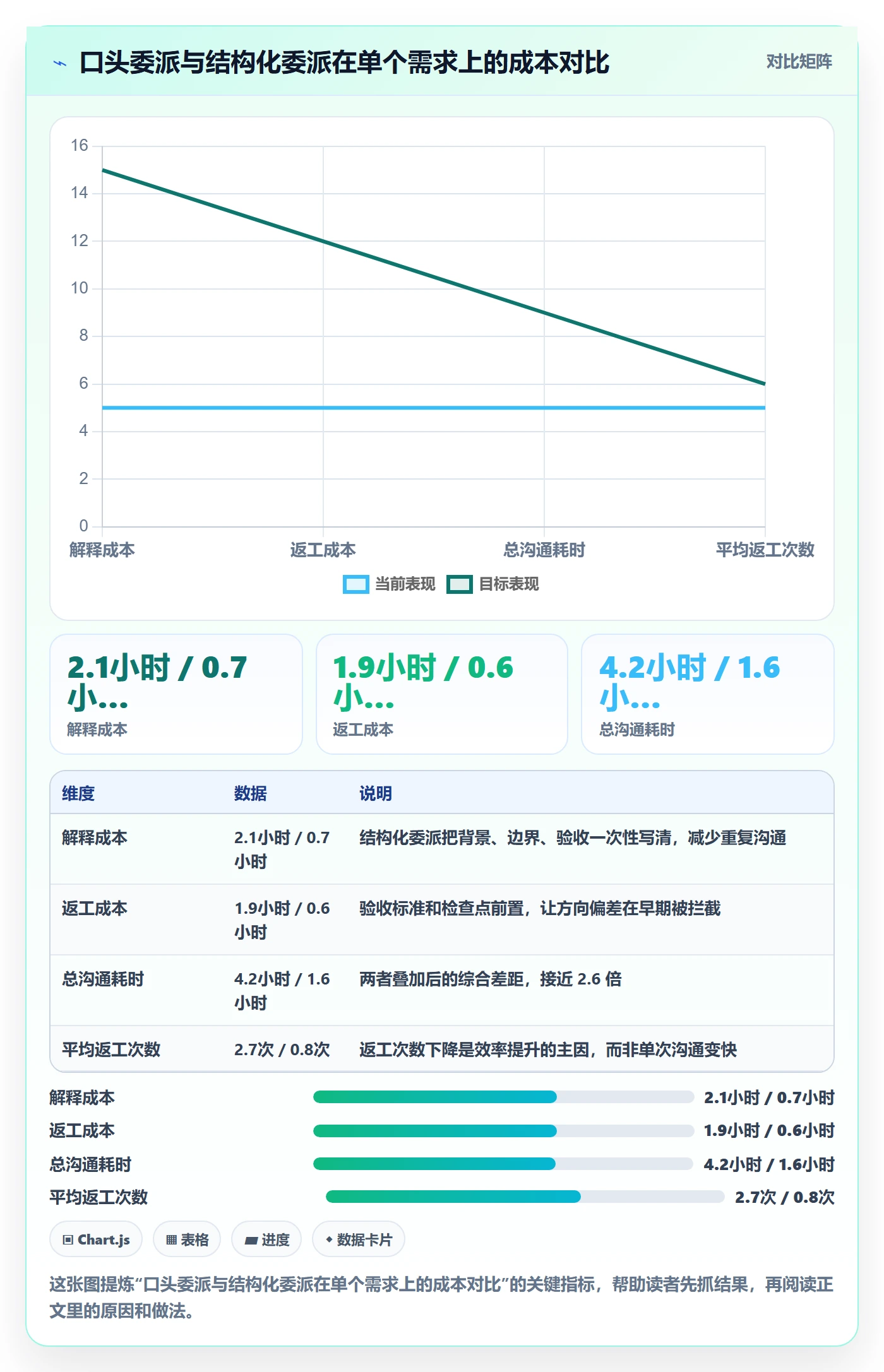
Task: Select the 返工成本 table row cell
Action: click(x=95, y=908)
